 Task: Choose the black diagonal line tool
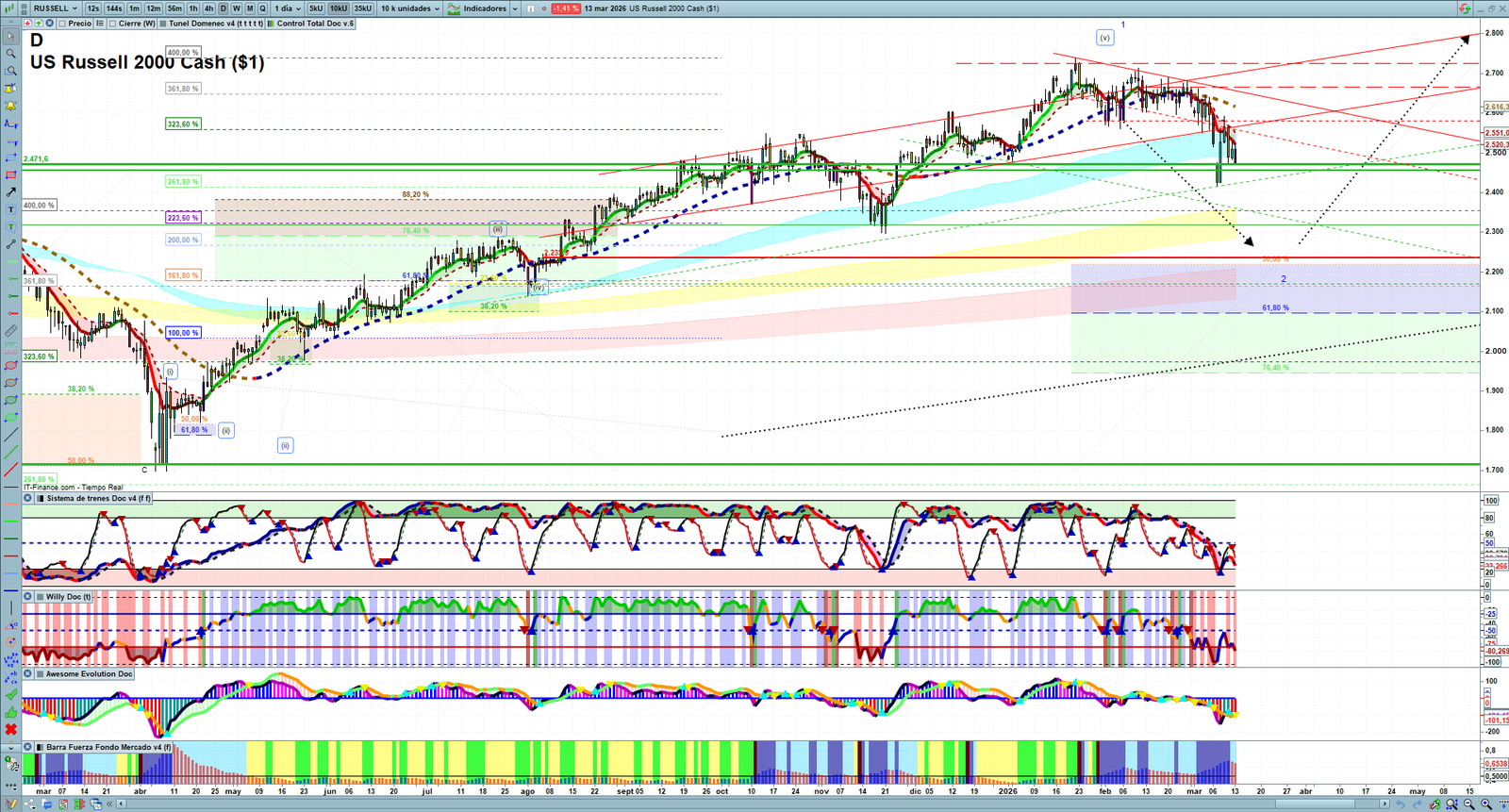click(11, 435)
